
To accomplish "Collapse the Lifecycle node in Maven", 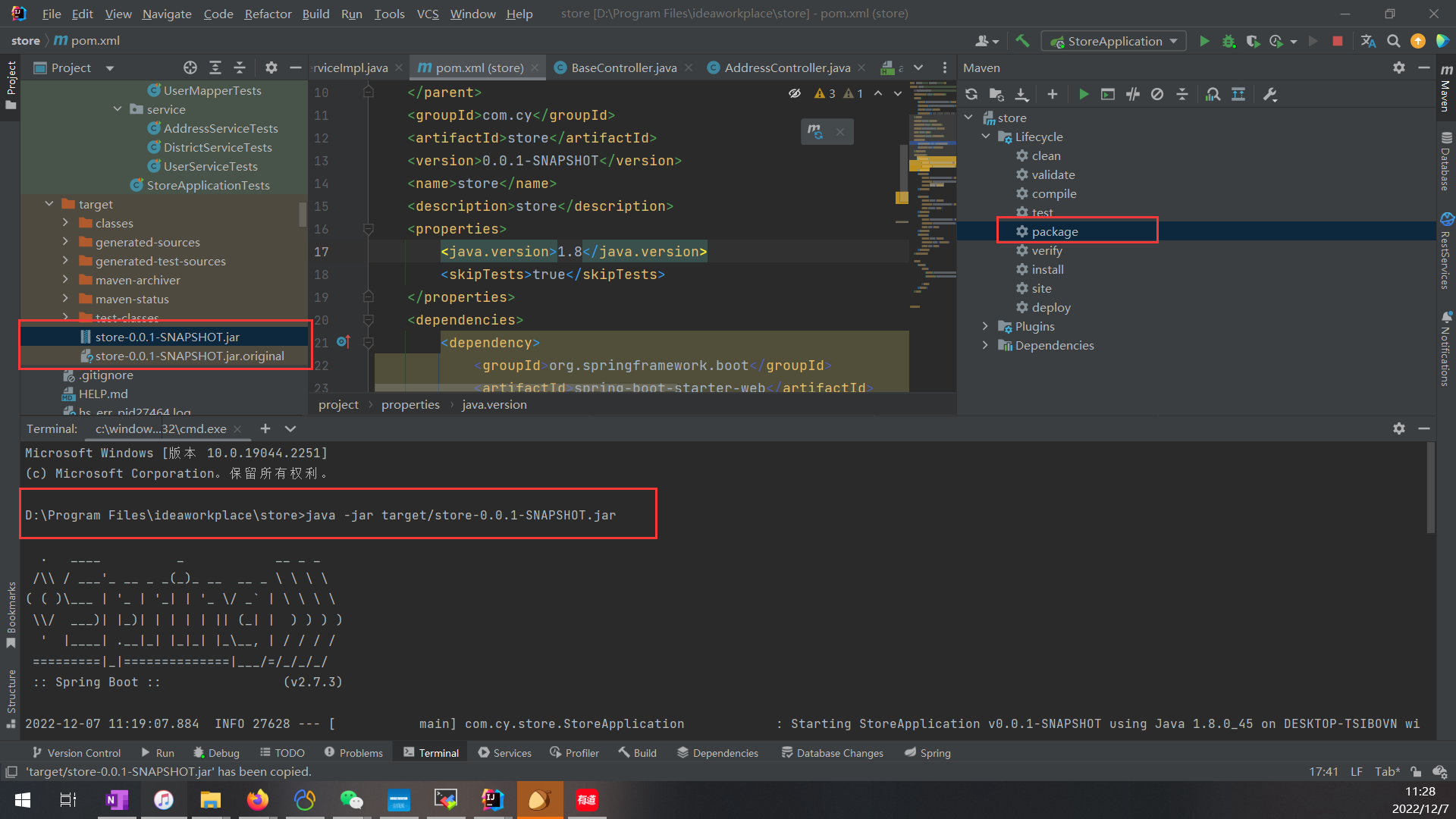I will (986, 136).
